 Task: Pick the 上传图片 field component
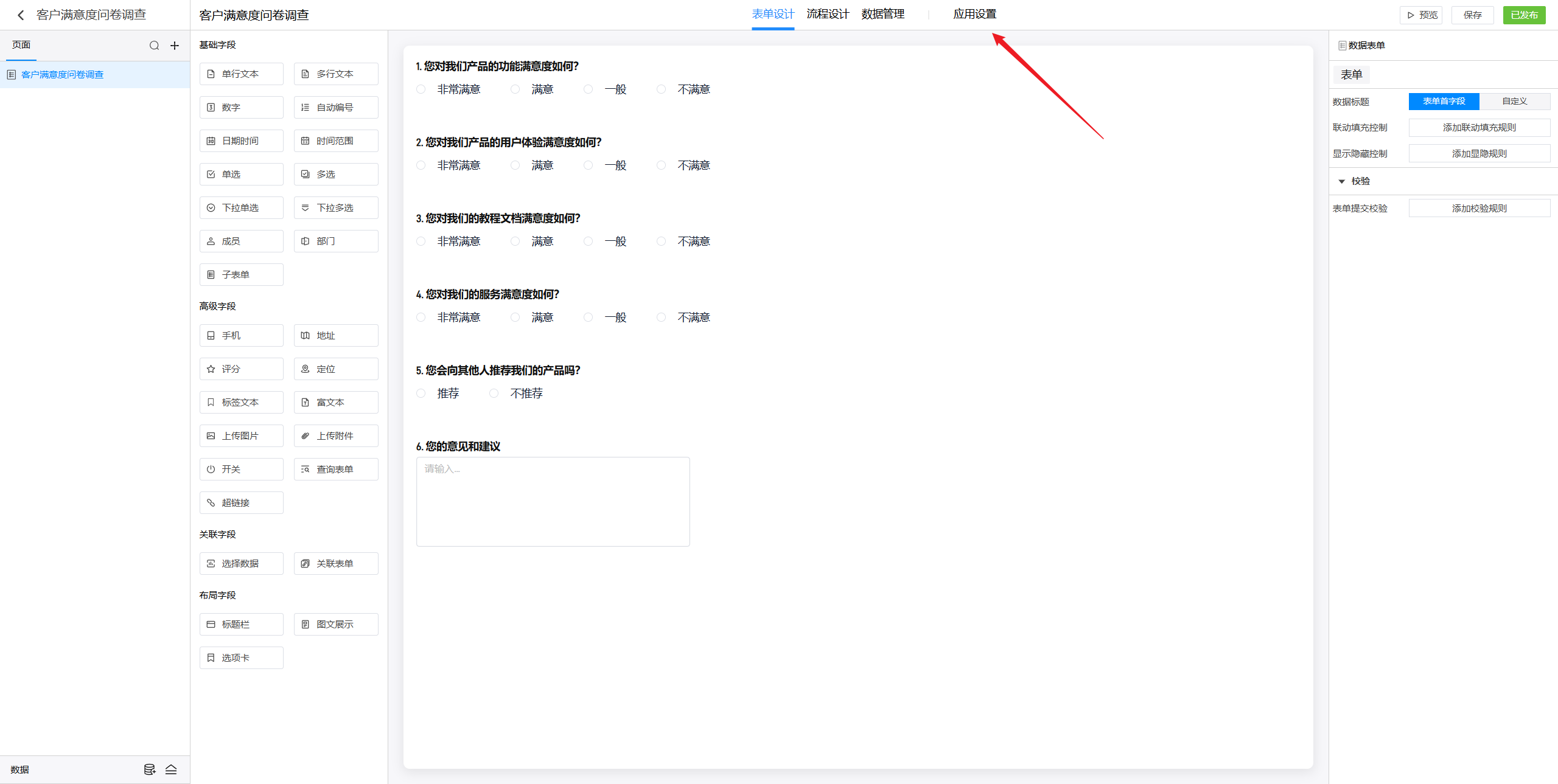(241, 436)
